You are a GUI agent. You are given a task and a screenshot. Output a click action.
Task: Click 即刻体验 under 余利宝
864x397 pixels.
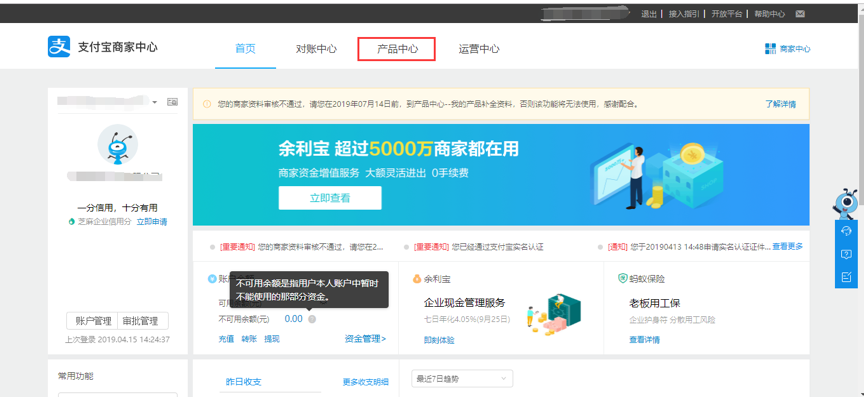pyautogui.click(x=439, y=340)
